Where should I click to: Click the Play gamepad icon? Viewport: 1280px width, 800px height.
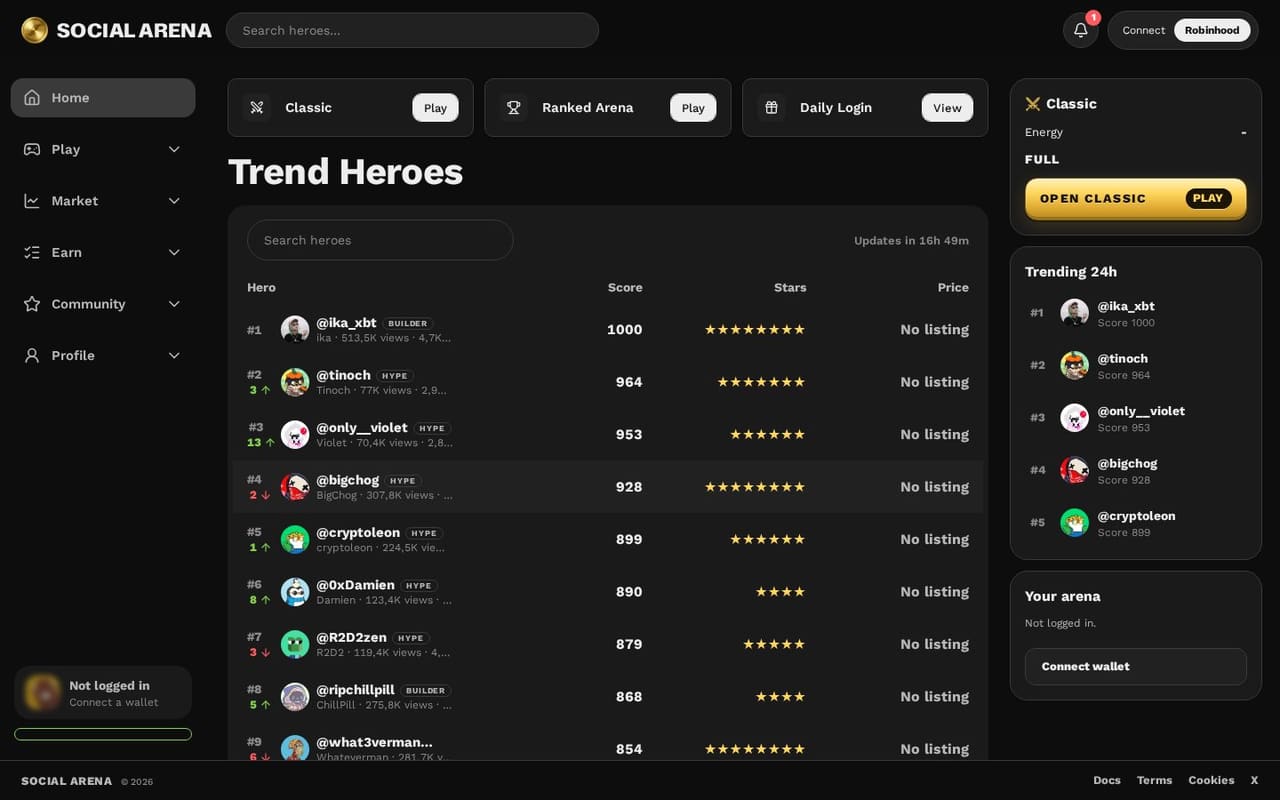tap(32, 149)
